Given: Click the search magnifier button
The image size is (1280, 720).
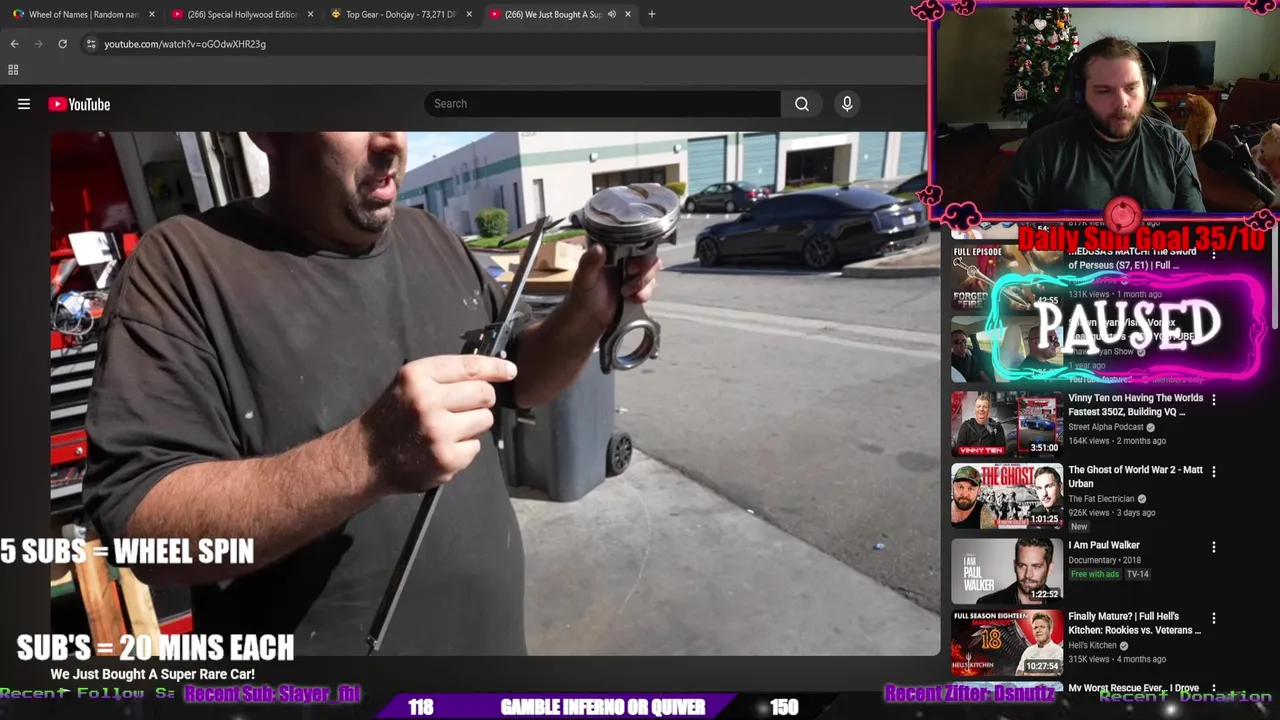Looking at the screenshot, I should click(802, 104).
